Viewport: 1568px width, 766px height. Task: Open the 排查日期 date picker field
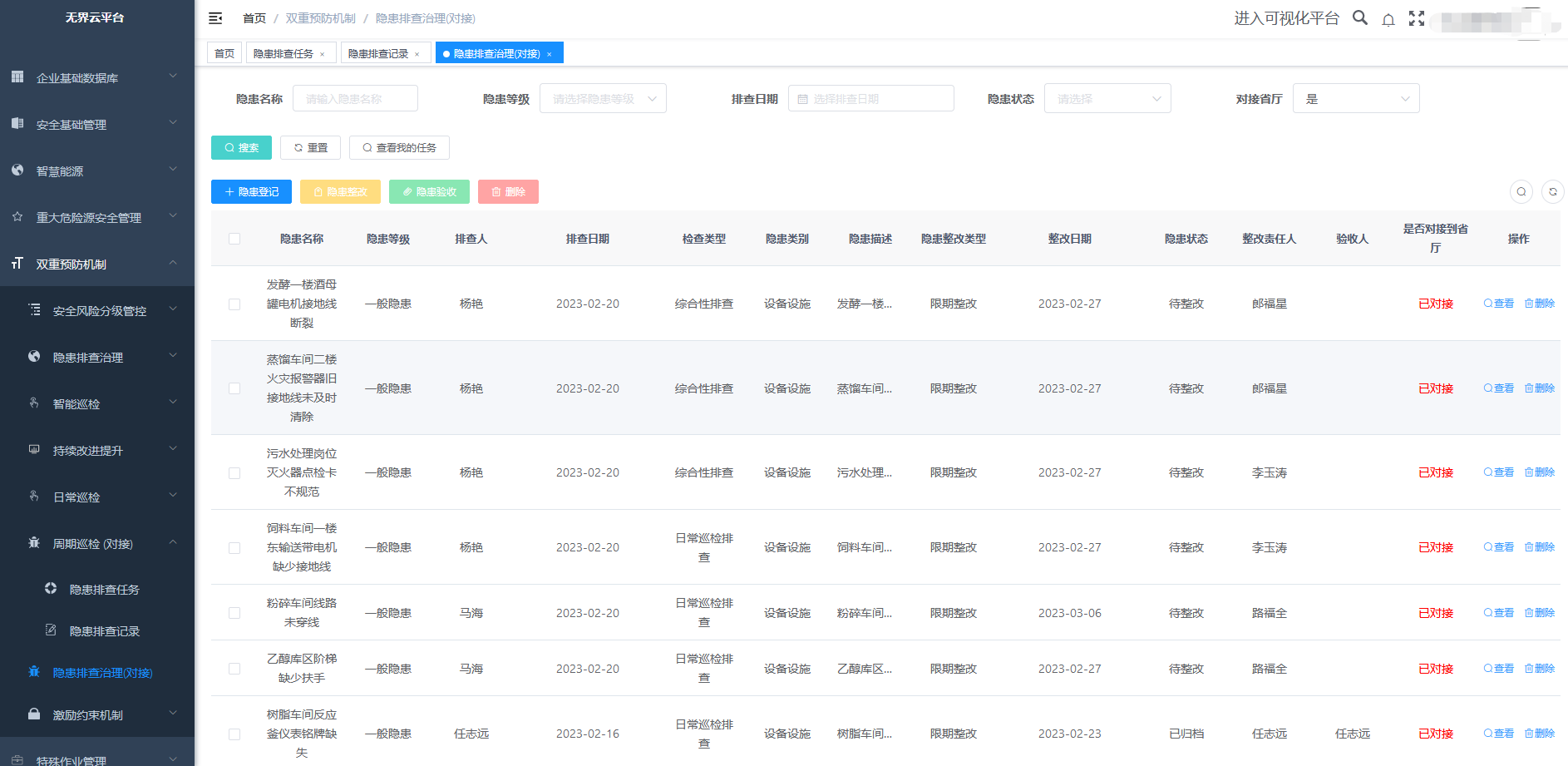click(870, 99)
